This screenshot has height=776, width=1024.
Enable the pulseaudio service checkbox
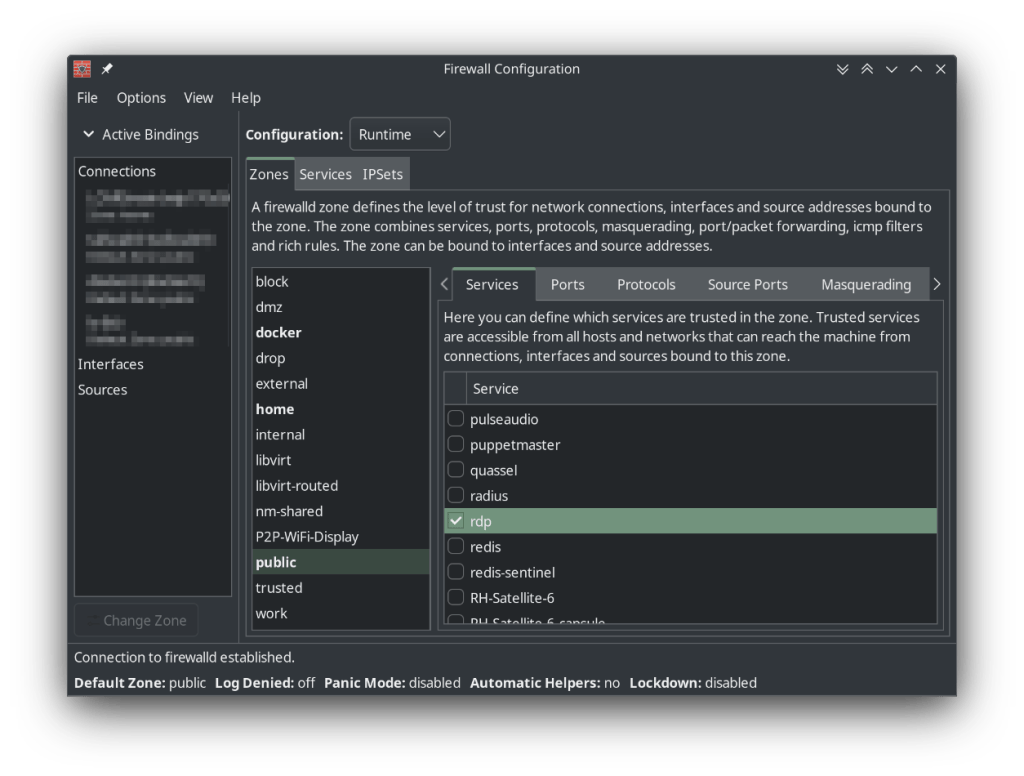tap(456, 419)
